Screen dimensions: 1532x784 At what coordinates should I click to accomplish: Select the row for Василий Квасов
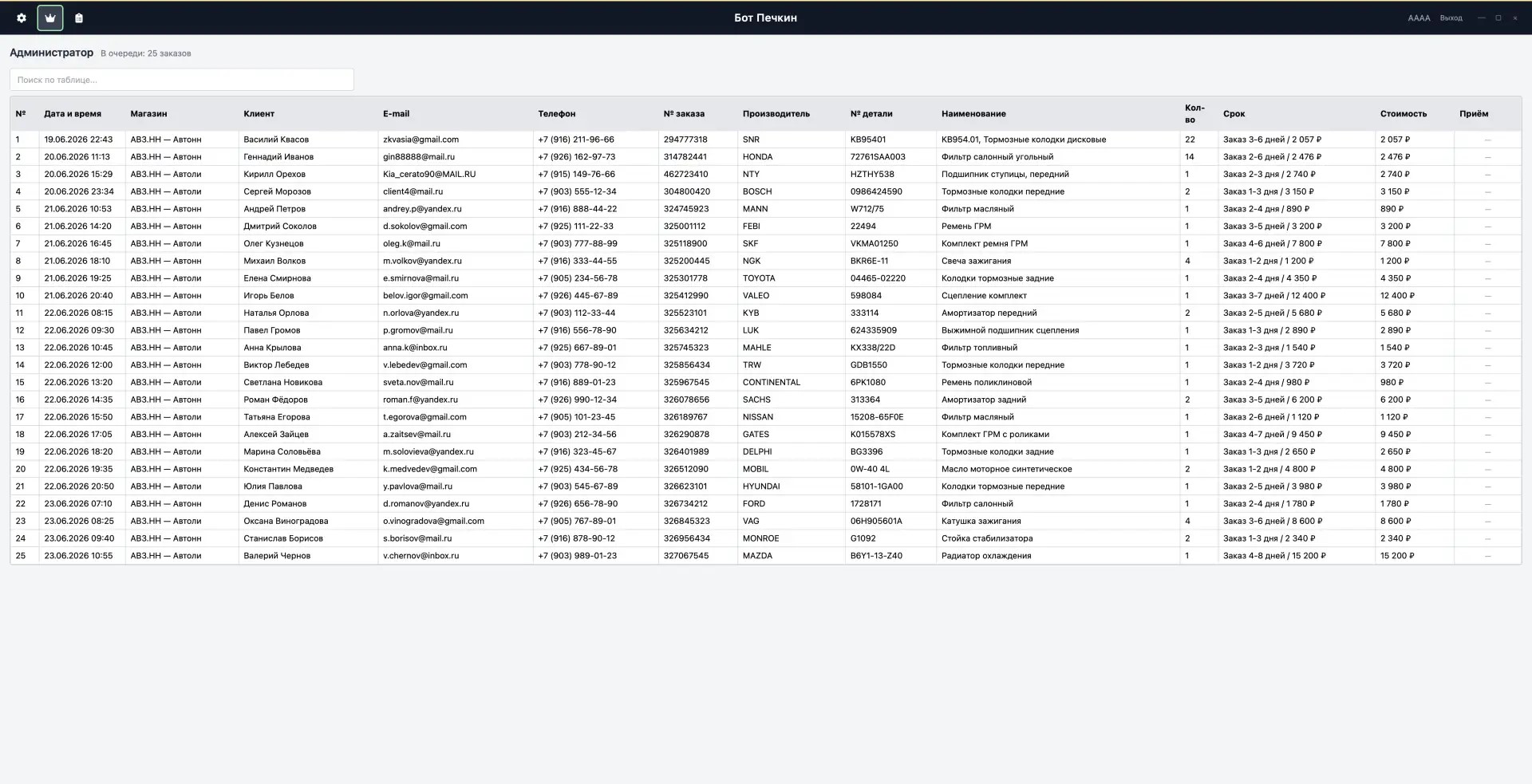point(765,140)
